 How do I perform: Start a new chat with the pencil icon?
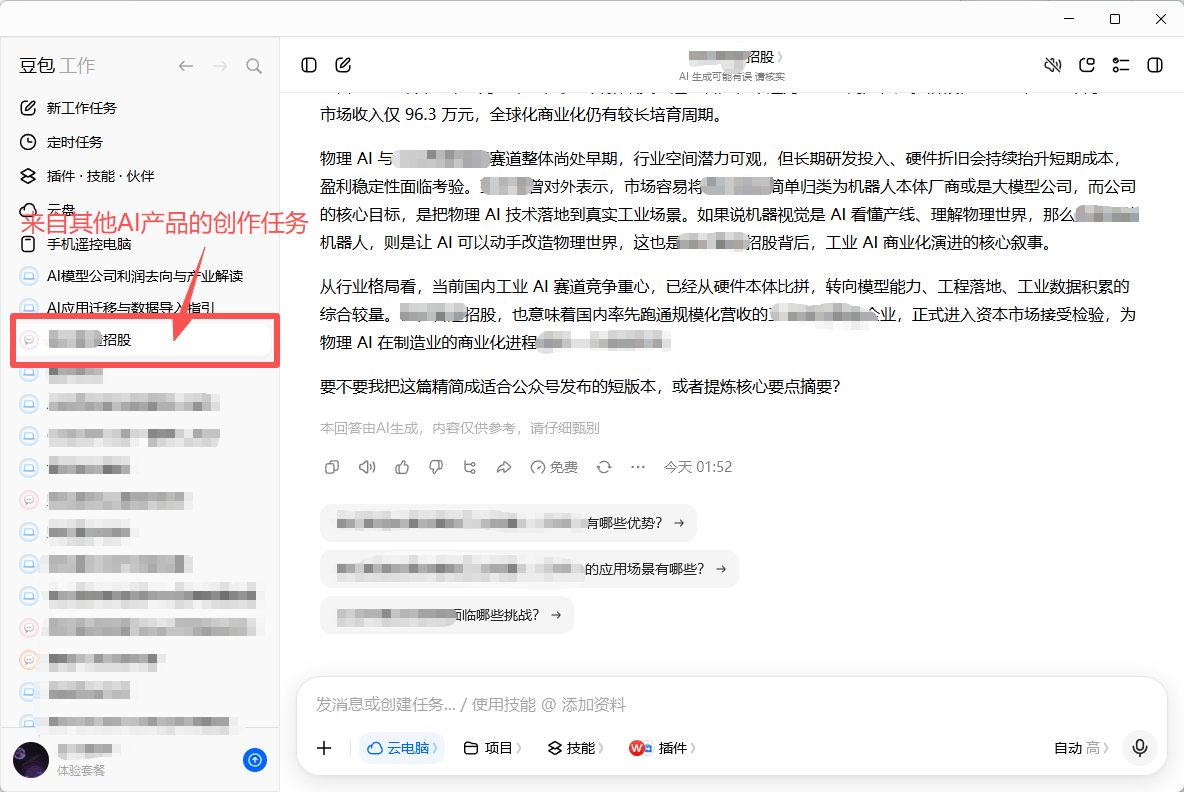coord(343,65)
